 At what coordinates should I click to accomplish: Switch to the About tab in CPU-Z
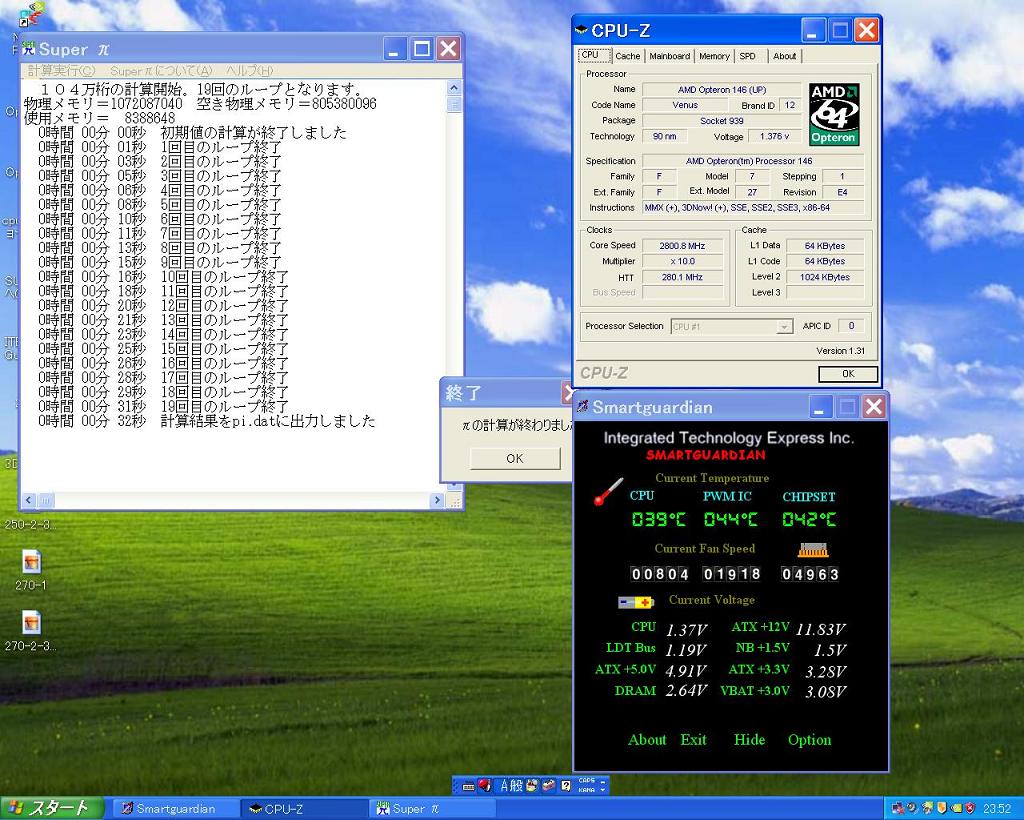784,56
